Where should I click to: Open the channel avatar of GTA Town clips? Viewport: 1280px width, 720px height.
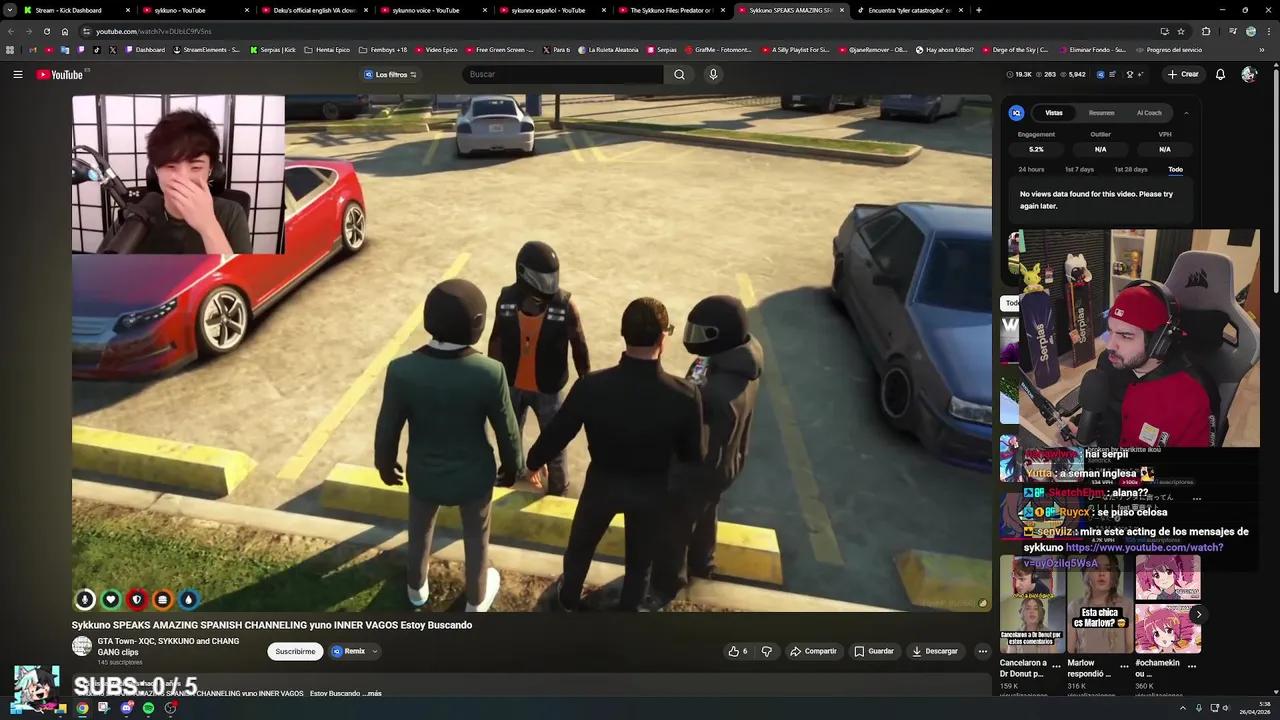click(x=82, y=646)
